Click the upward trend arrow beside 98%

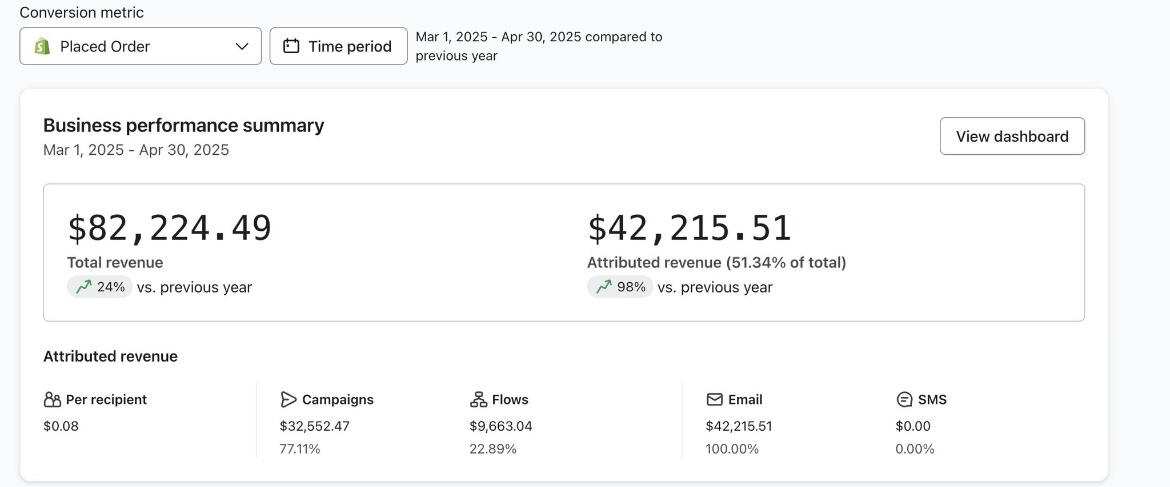click(603, 287)
